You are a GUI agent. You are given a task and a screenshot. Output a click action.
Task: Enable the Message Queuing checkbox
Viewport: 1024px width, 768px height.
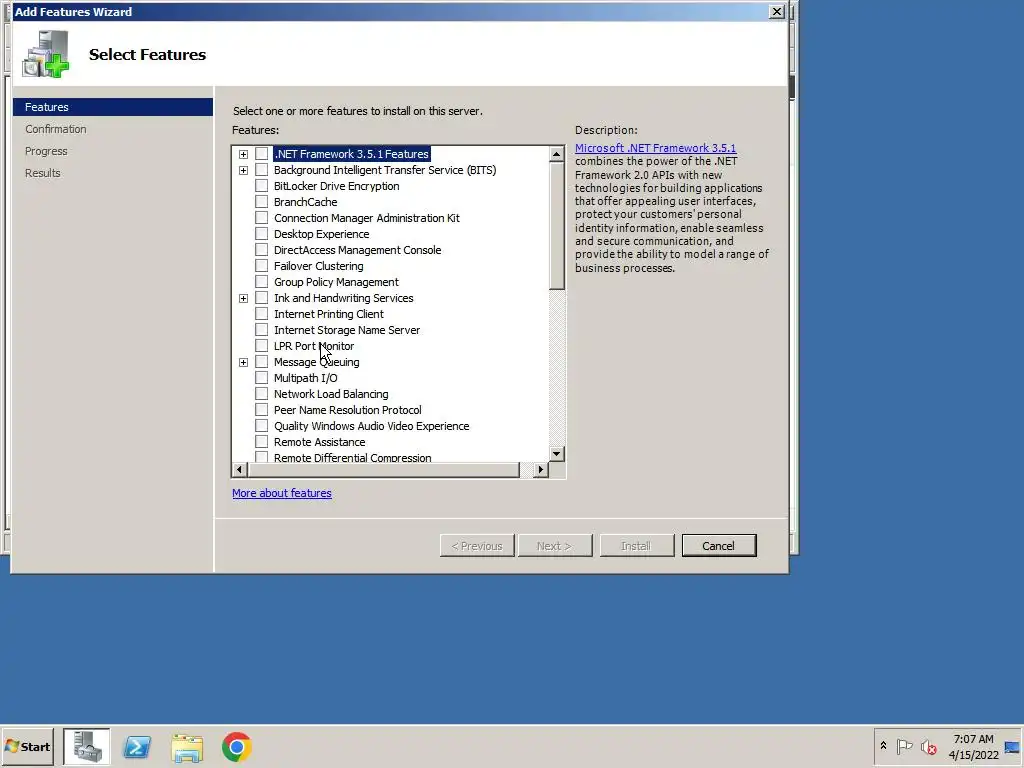click(x=261, y=362)
